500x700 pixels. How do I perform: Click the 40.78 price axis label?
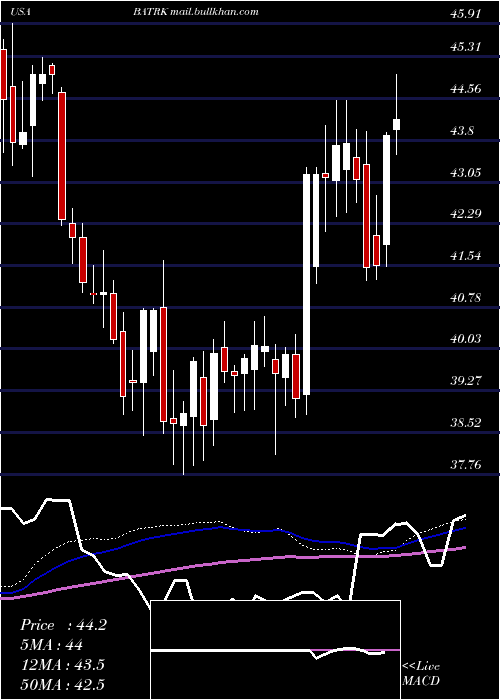[466, 297]
